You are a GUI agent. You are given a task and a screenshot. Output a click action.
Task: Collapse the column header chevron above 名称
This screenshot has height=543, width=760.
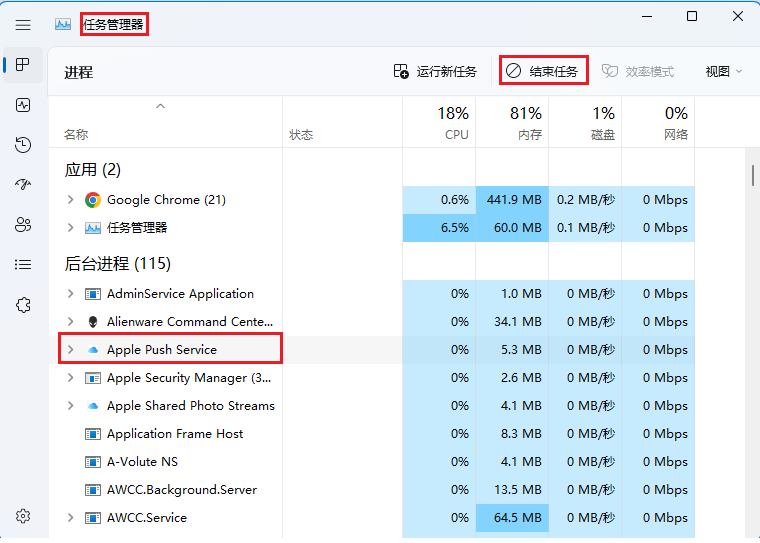coord(160,106)
